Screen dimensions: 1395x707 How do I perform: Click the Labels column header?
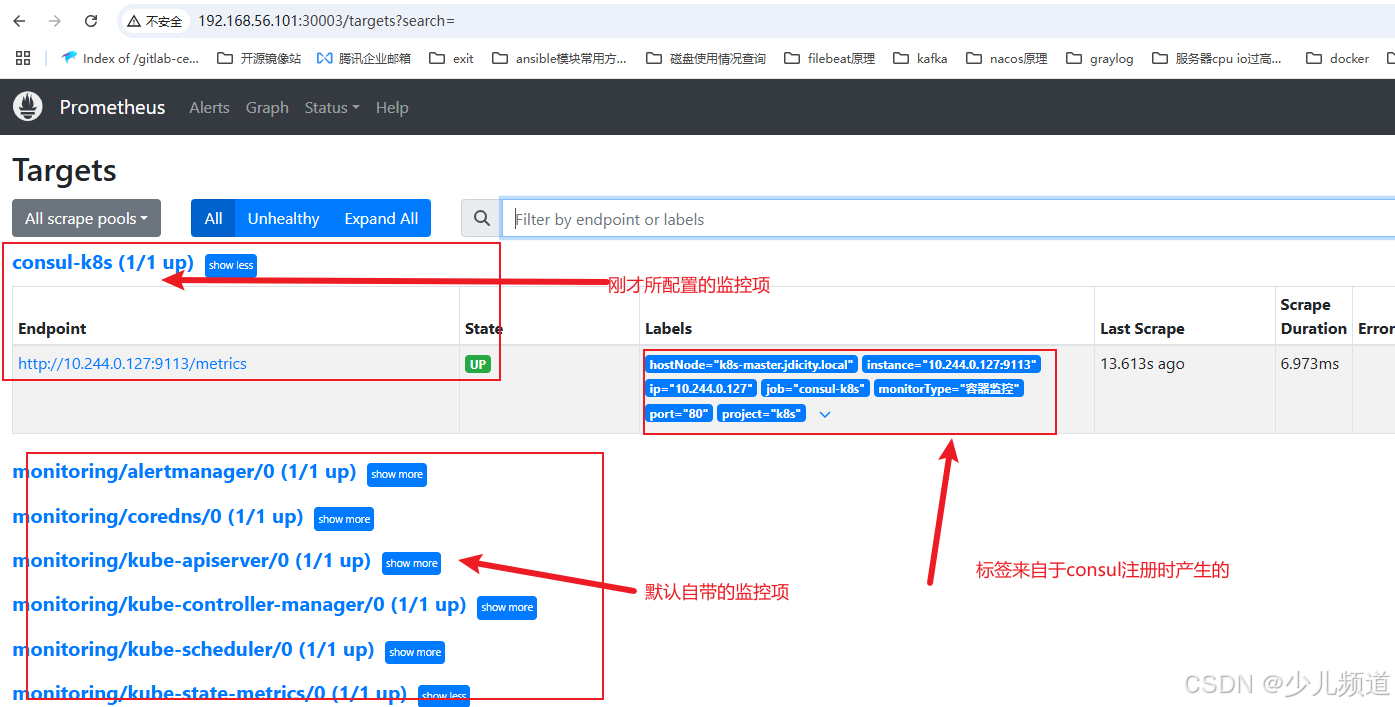click(668, 328)
